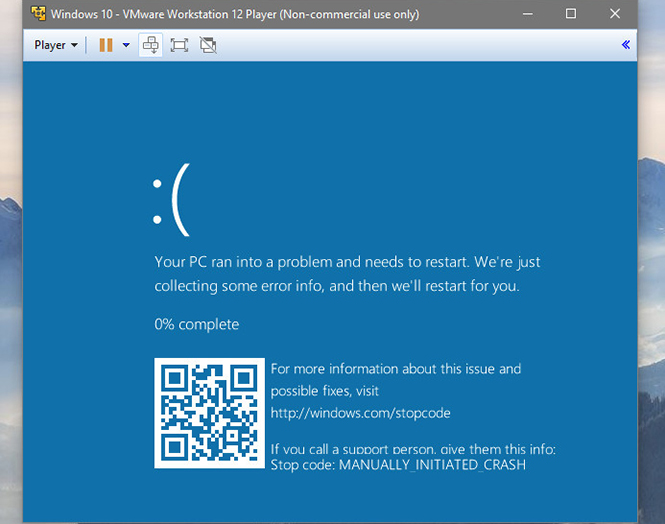Collapse toolbar with double chevron
Viewport: 665px width, 524px height.
tap(626, 45)
